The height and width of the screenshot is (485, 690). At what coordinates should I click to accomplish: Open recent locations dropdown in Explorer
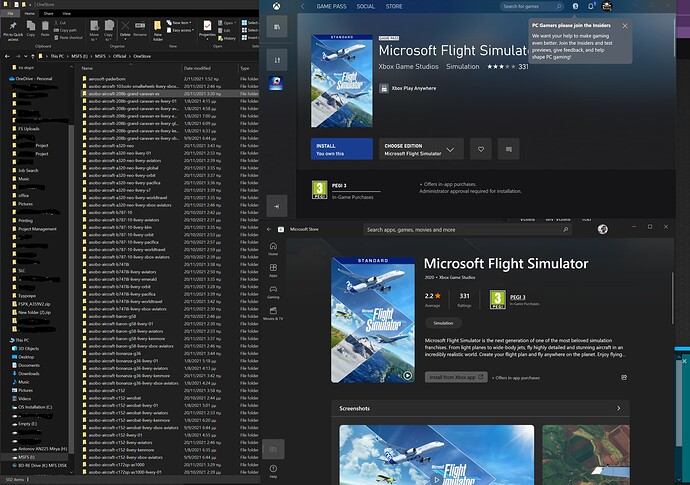point(26,56)
